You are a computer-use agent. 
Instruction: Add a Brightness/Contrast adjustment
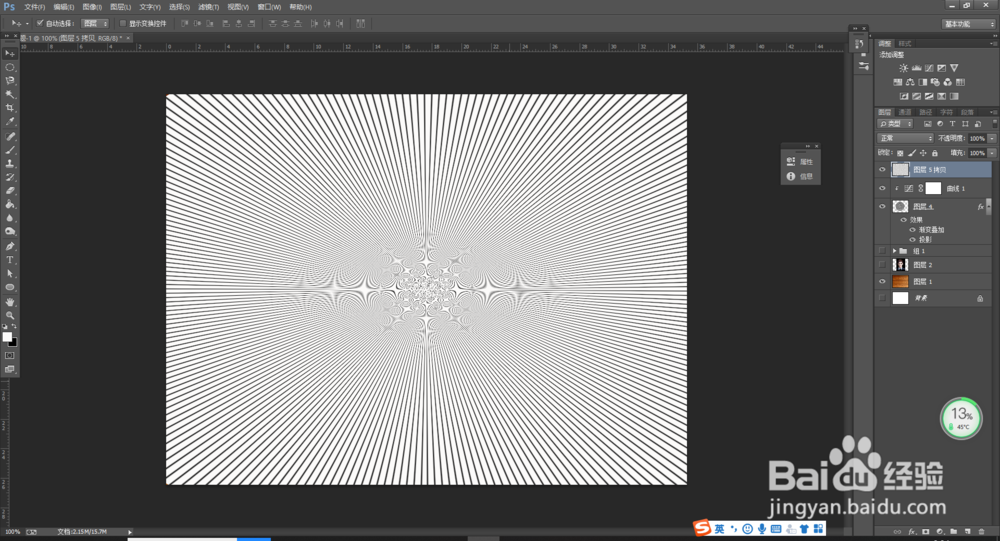[903, 68]
